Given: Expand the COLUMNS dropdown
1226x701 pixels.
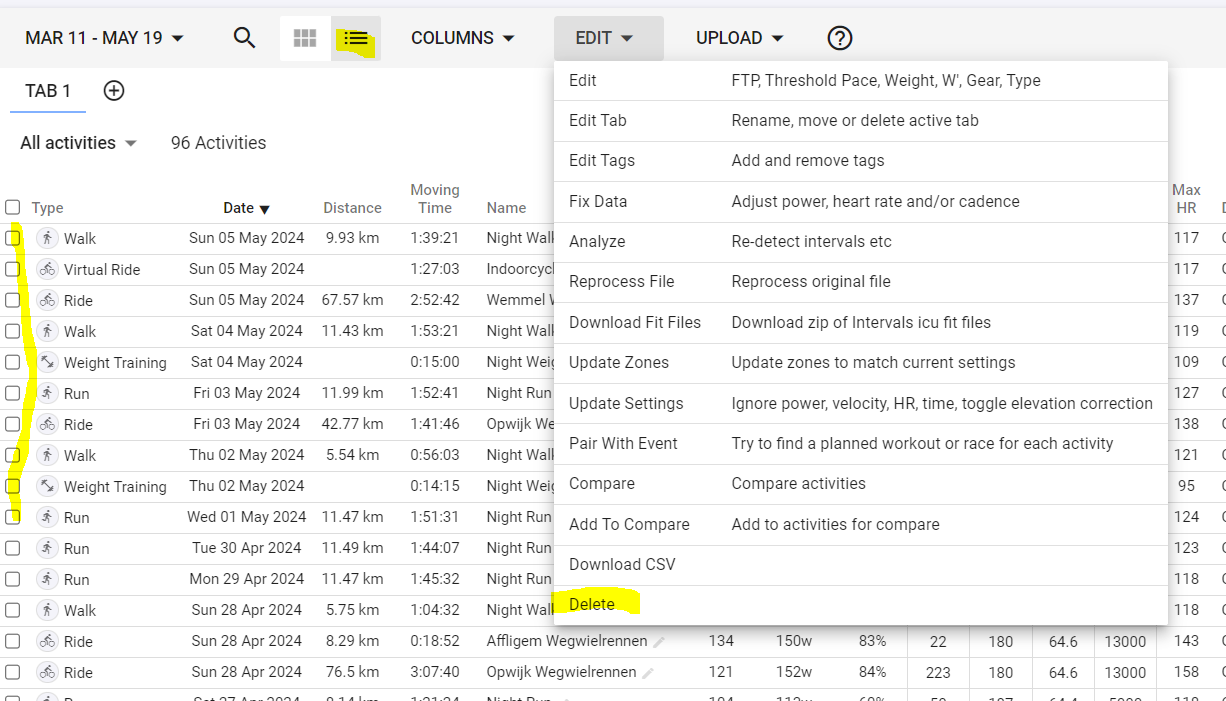Looking at the screenshot, I should pyautogui.click(x=463, y=38).
